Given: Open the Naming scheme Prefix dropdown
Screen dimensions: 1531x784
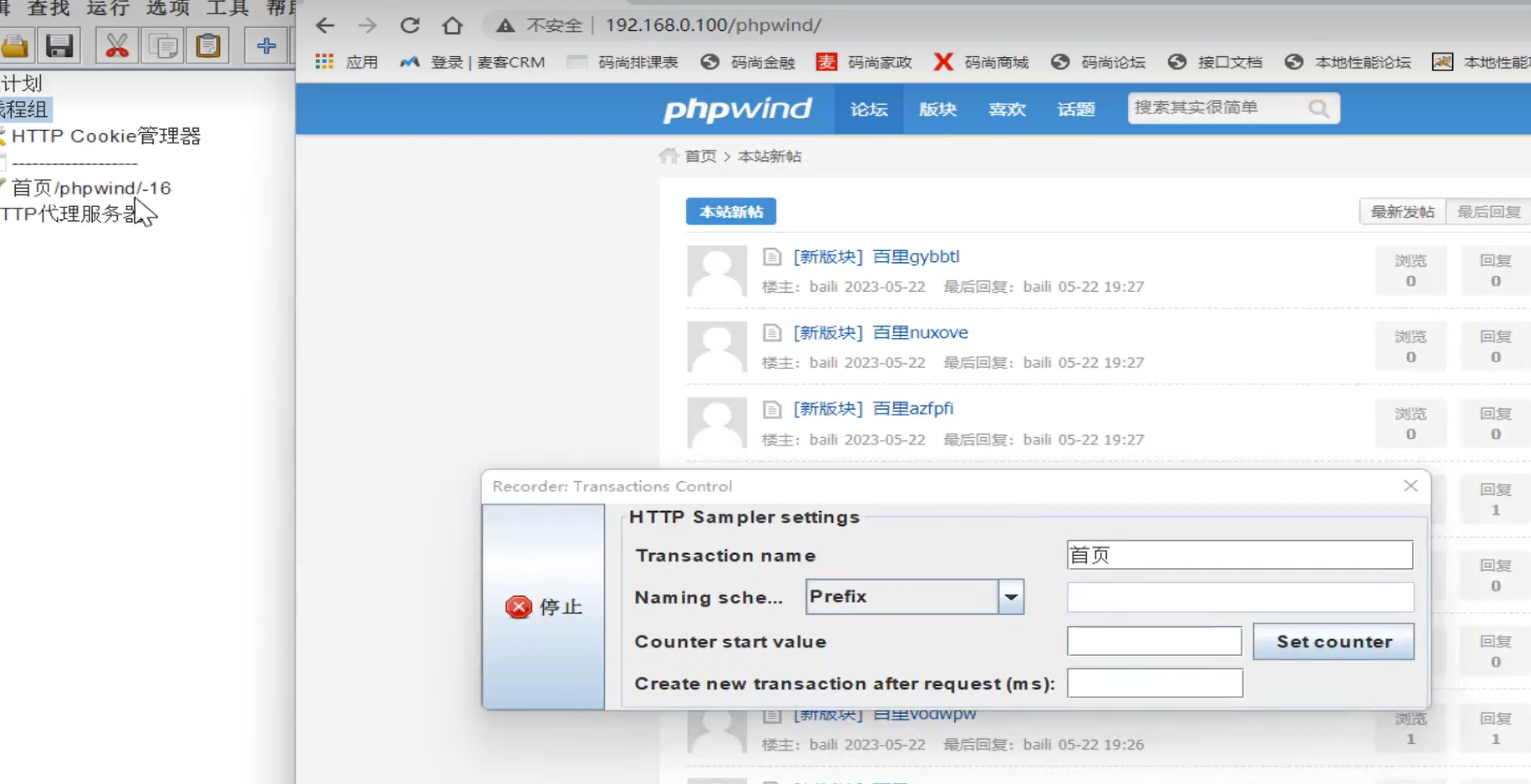Looking at the screenshot, I should pos(1010,596).
